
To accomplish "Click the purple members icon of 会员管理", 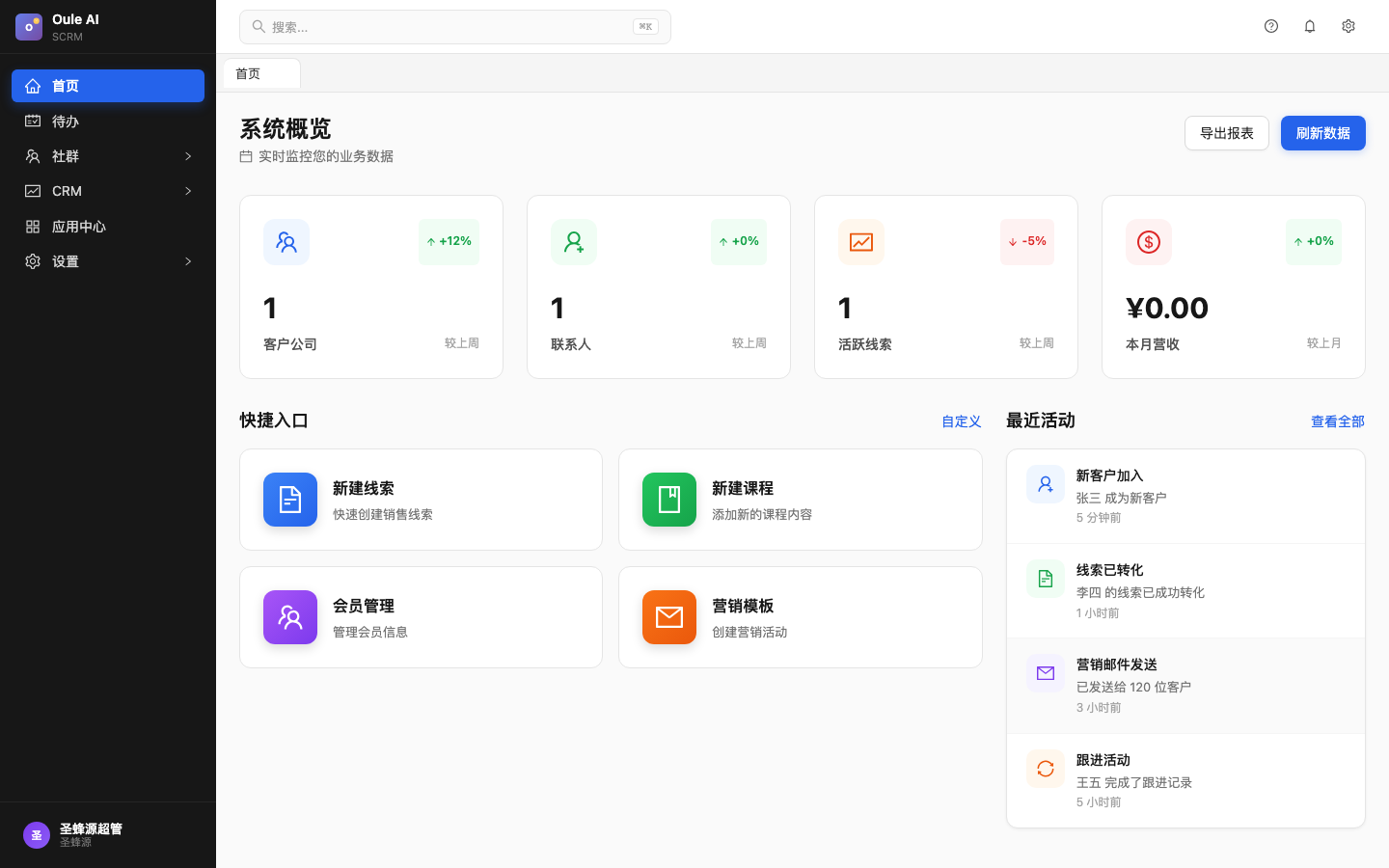I will [x=290, y=617].
